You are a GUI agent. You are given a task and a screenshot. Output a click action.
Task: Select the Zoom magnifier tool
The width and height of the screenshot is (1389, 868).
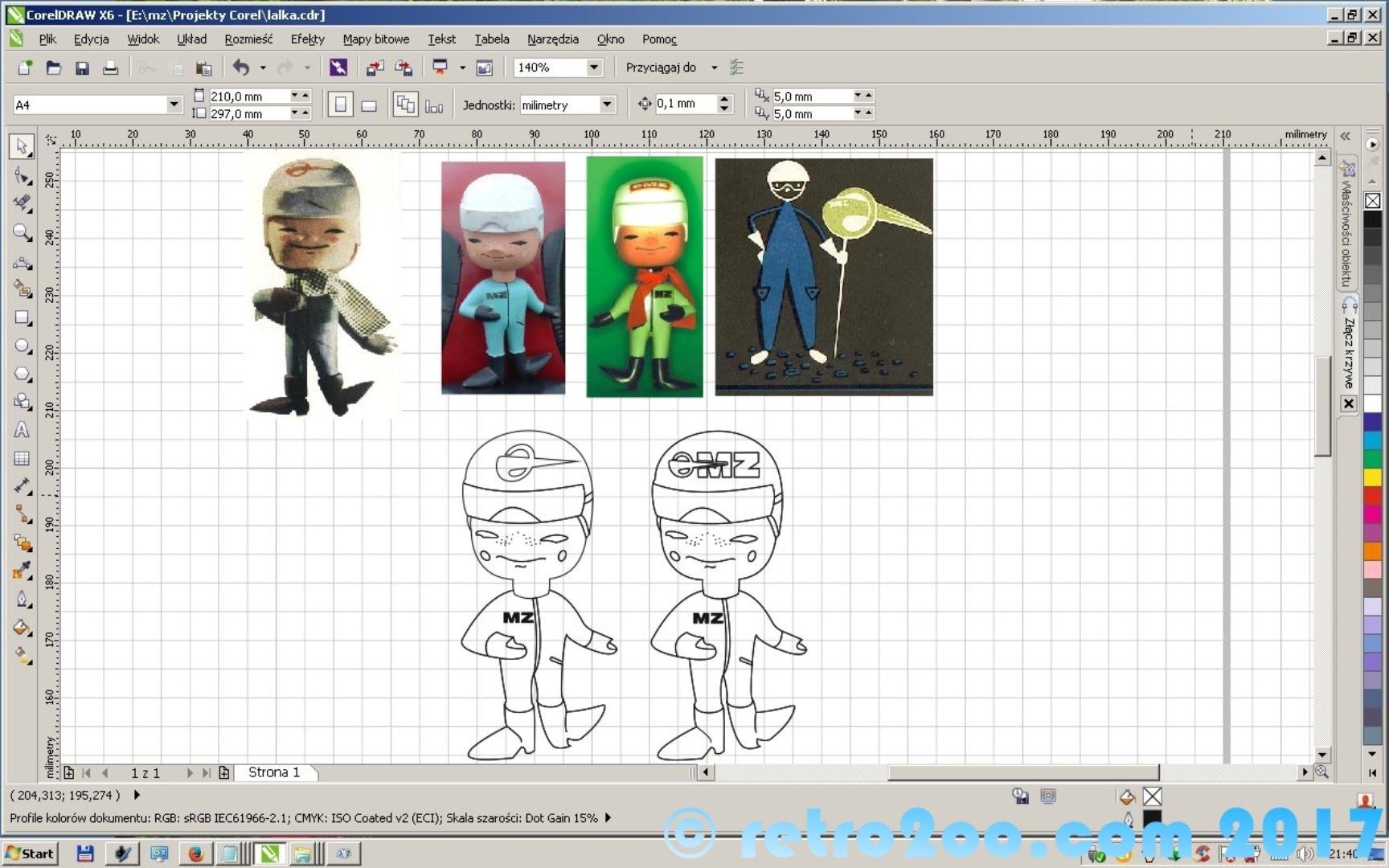point(22,233)
